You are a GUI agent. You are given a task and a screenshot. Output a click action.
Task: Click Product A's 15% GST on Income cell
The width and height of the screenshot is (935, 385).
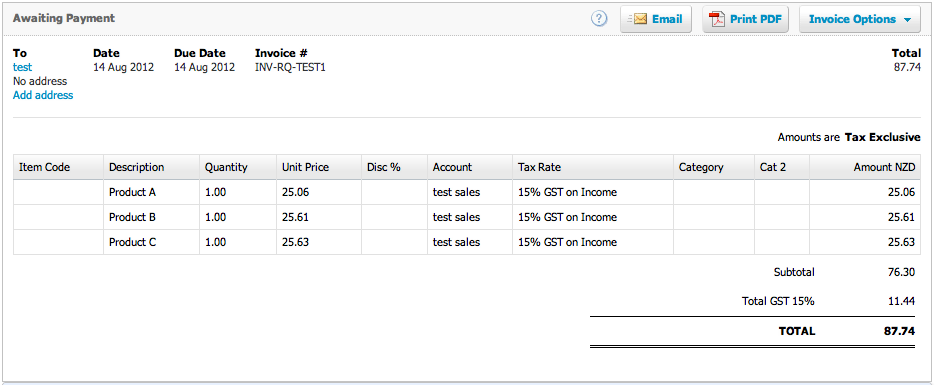[x=593, y=192]
